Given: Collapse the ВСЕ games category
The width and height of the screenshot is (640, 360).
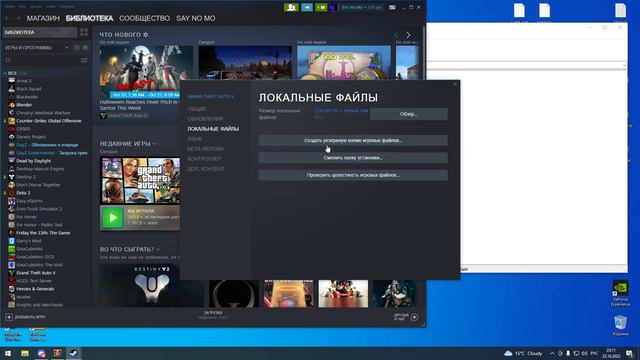Looking at the screenshot, I should click(5, 73).
